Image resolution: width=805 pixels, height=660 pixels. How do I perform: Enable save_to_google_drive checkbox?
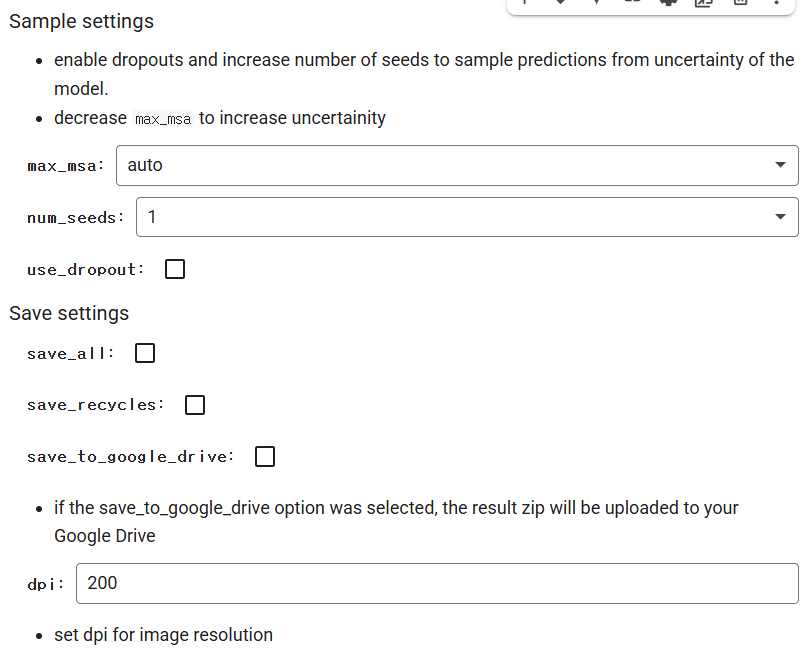point(265,456)
